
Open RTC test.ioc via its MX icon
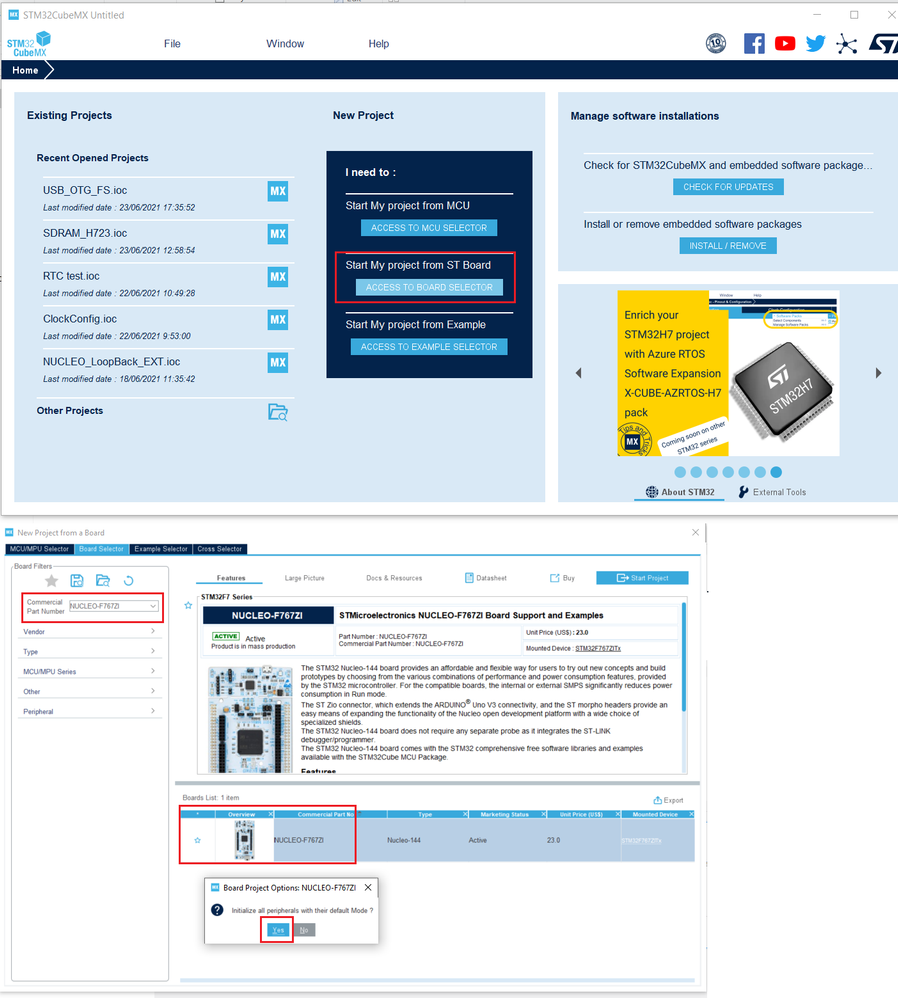click(277, 277)
